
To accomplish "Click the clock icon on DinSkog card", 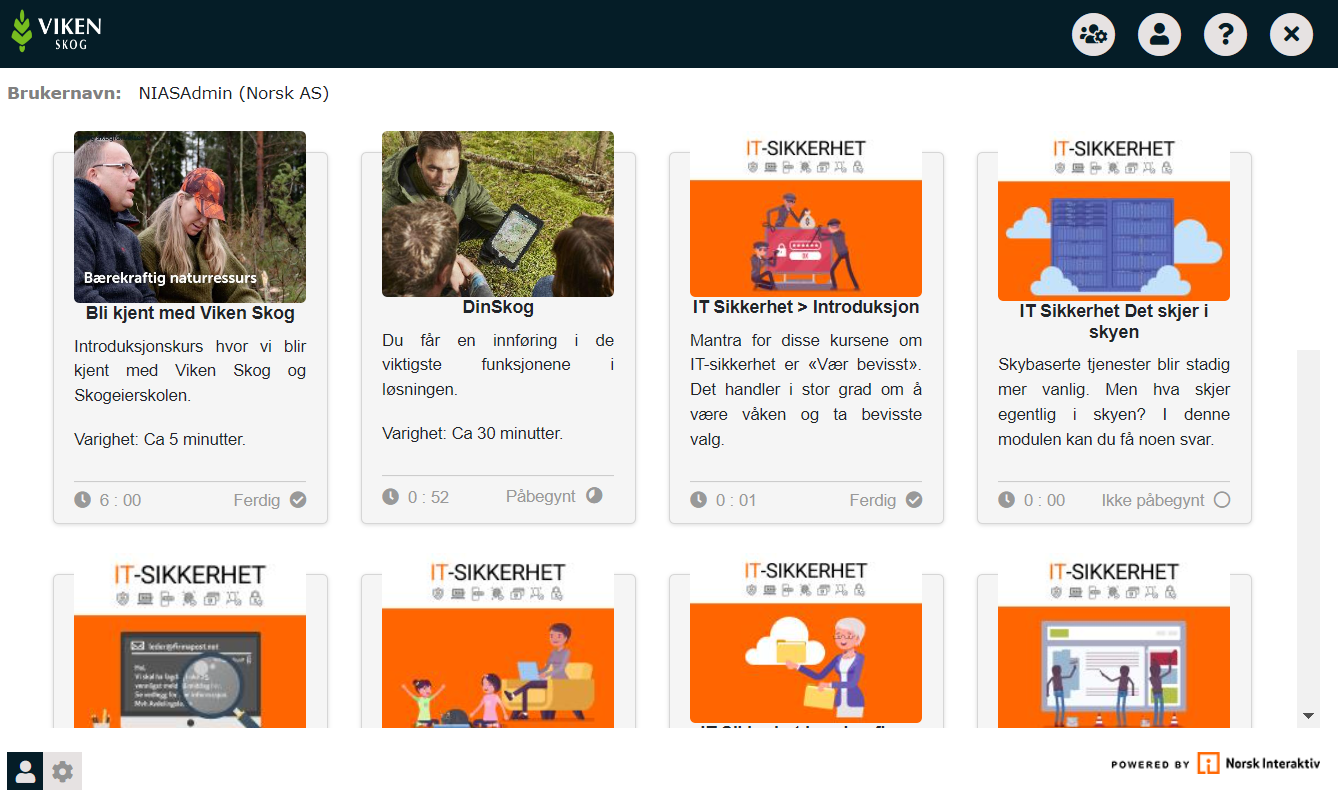I will (x=390, y=496).
